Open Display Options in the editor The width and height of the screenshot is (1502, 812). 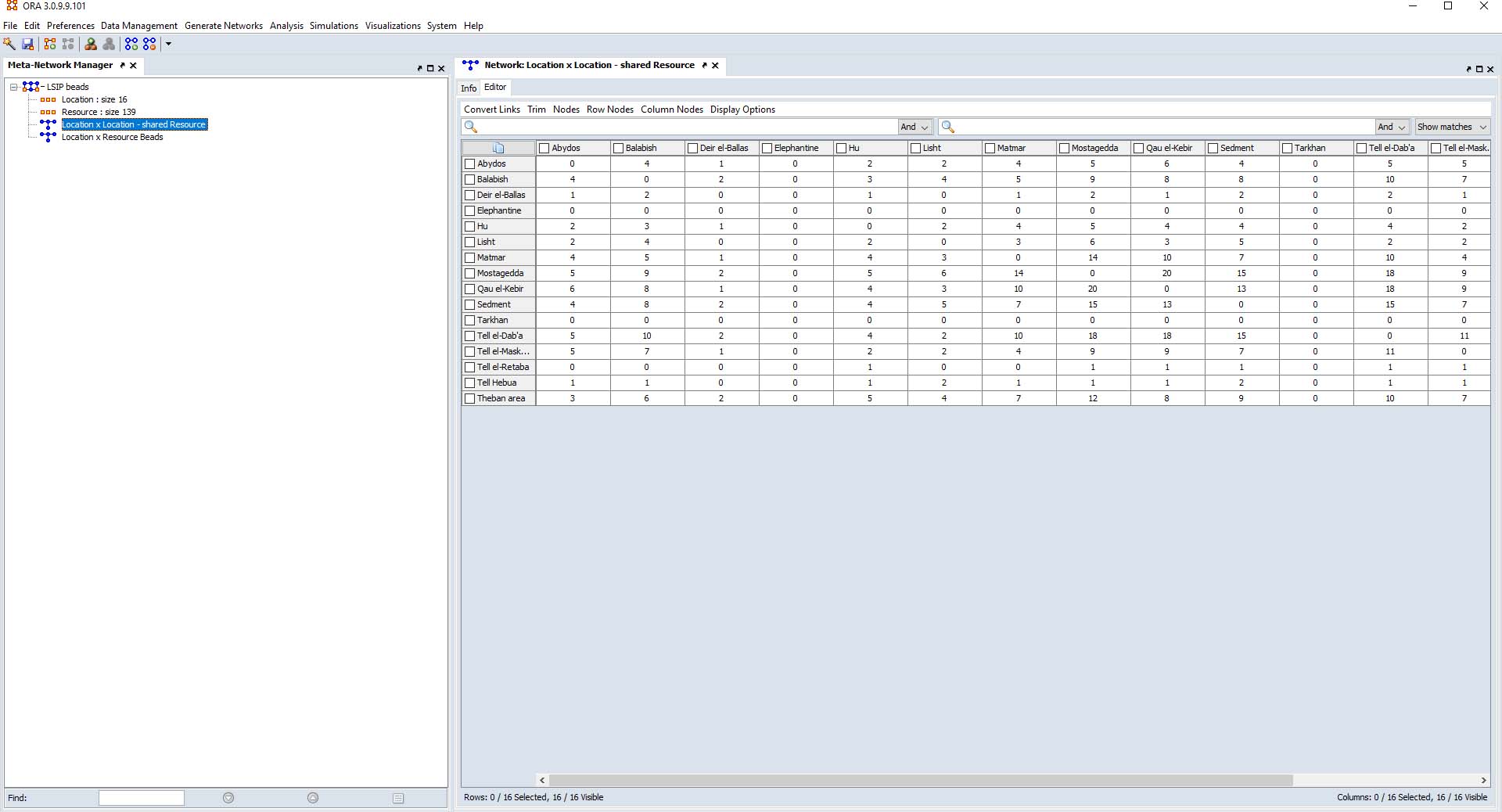coord(742,110)
